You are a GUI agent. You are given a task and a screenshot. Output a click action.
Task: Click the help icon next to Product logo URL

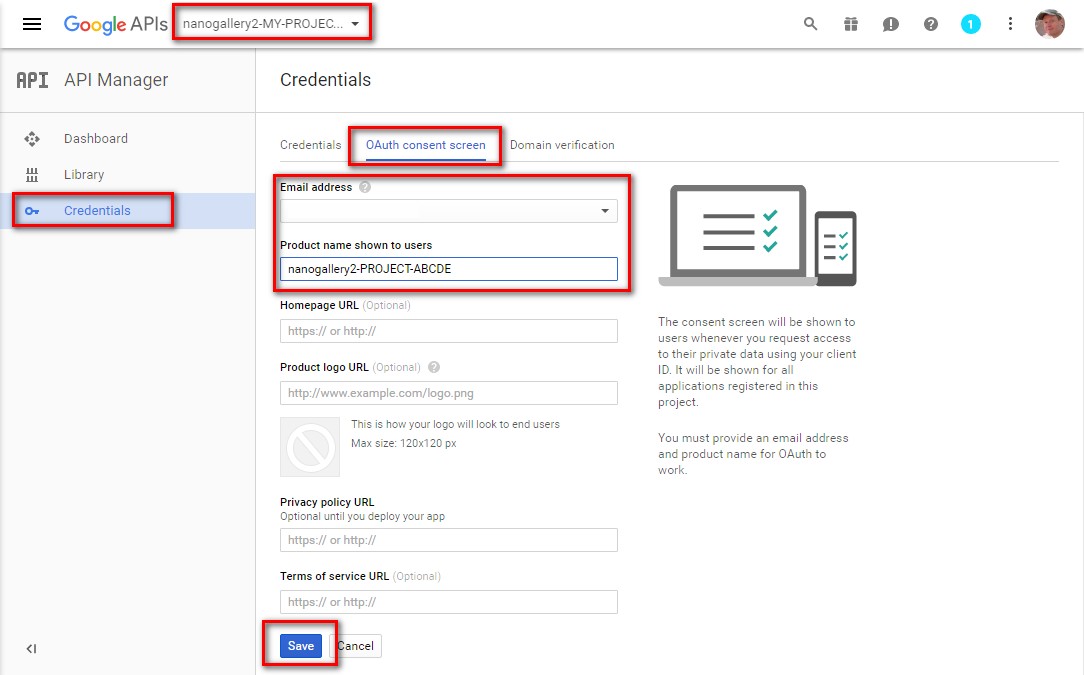click(x=433, y=367)
